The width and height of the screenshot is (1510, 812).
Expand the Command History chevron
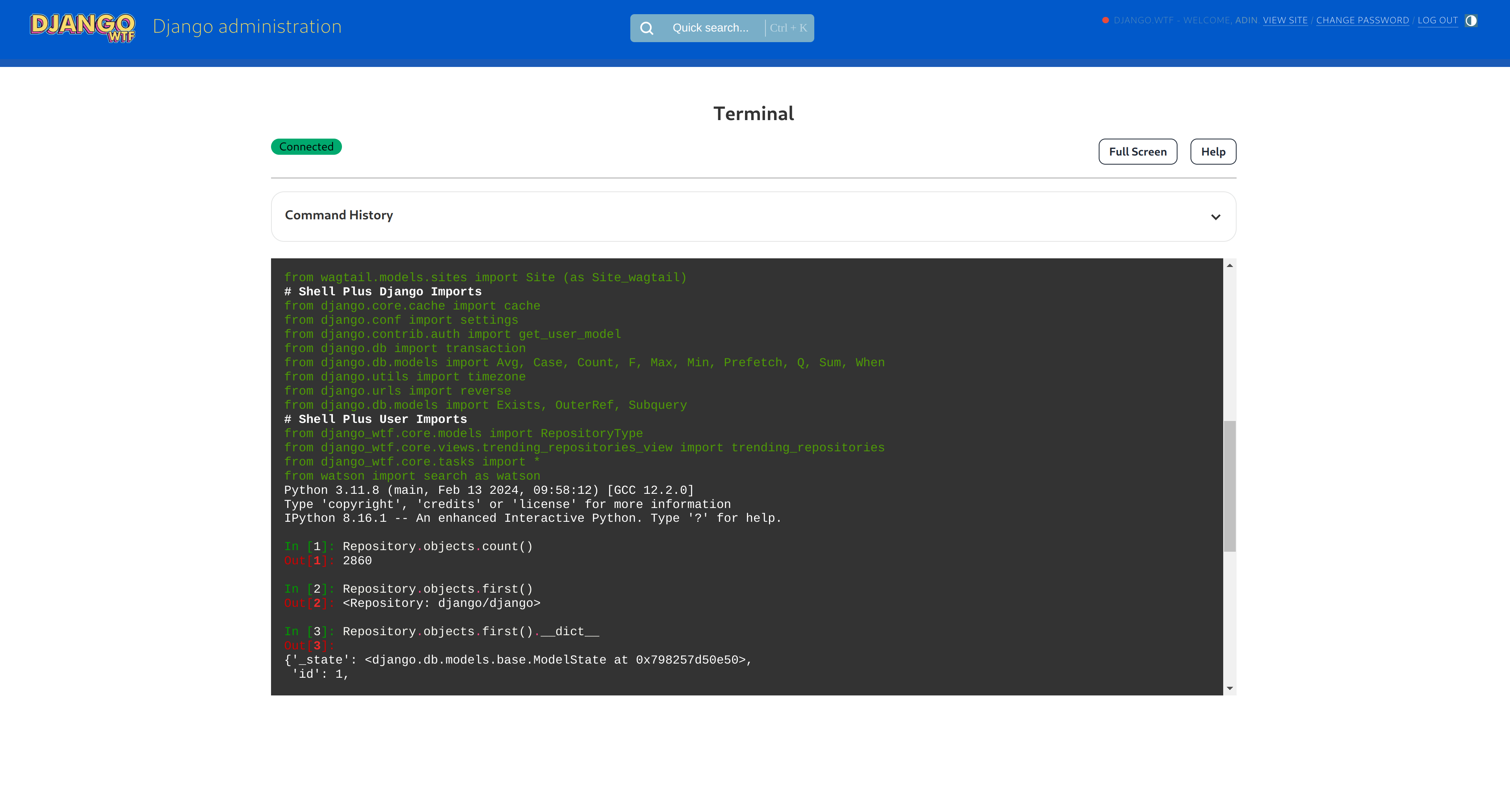[1216, 217]
